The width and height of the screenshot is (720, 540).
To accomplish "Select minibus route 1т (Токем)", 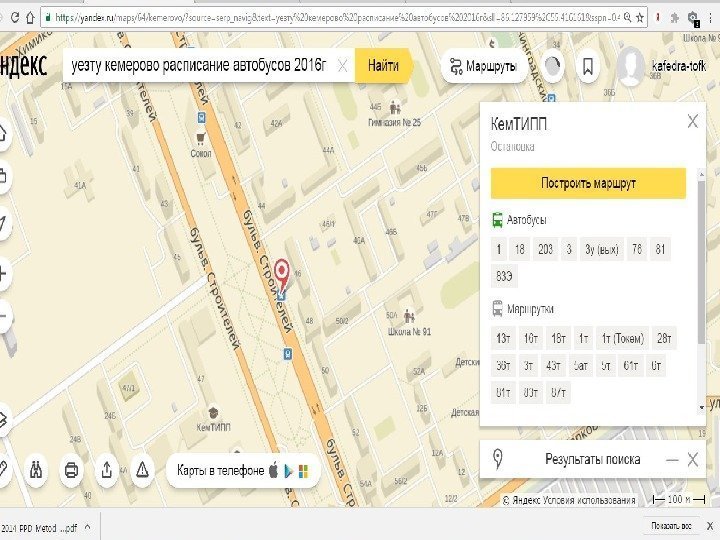I will 623,338.
